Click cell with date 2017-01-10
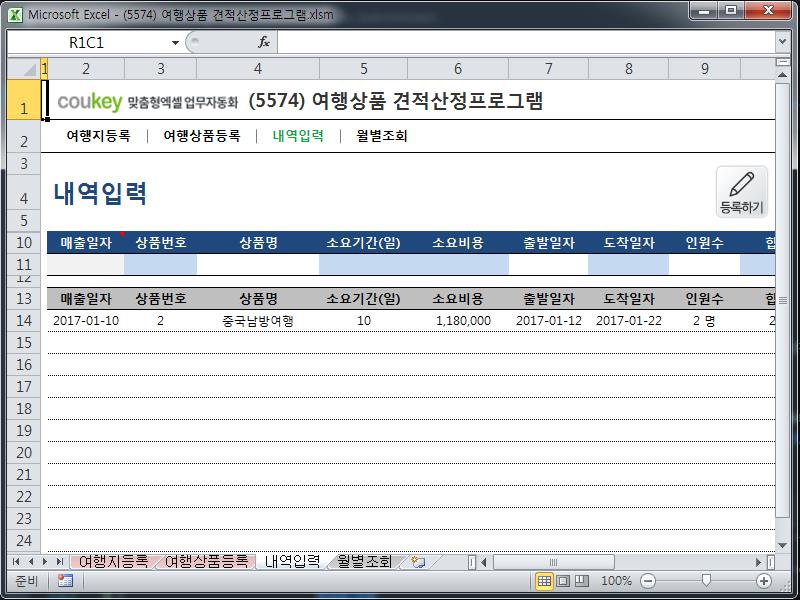This screenshot has height=600, width=800. (86, 321)
